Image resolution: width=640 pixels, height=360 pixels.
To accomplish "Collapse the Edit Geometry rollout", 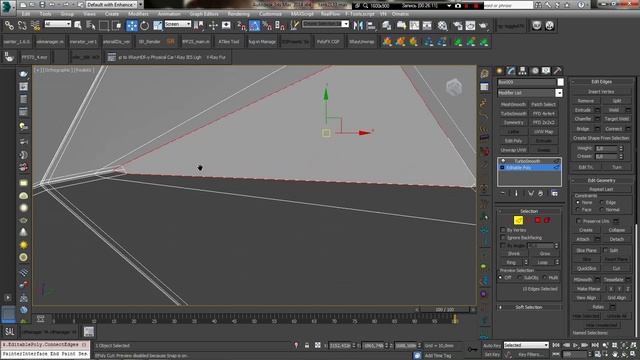I will click(x=601, y=180).
